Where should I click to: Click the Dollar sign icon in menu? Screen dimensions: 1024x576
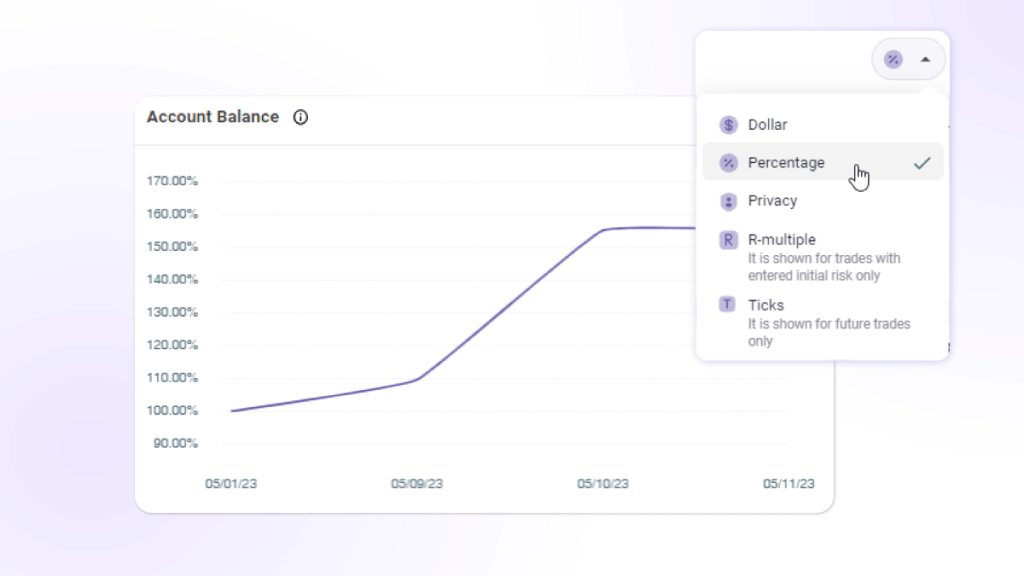coord(728,125)
